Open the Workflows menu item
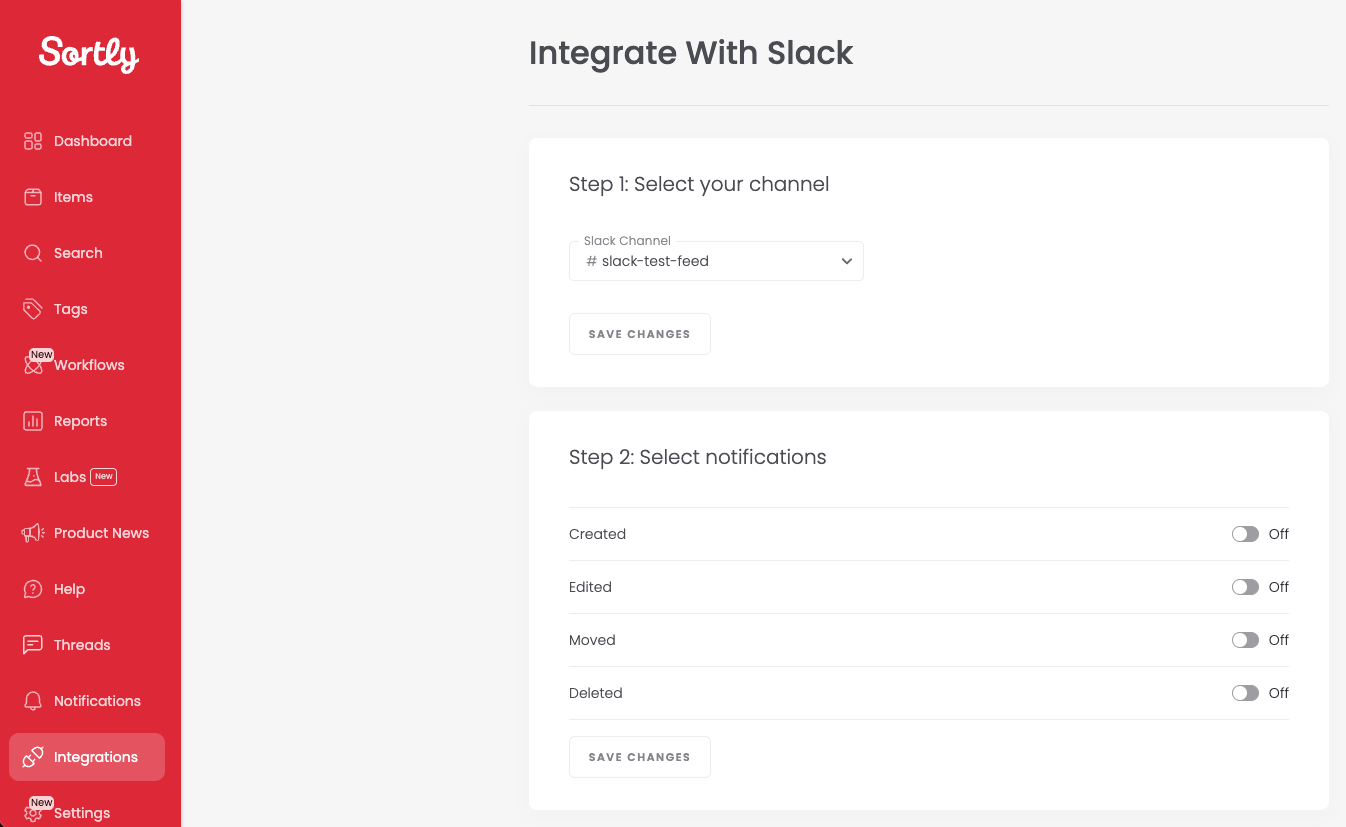The image size is (1346, 827). 87,365
